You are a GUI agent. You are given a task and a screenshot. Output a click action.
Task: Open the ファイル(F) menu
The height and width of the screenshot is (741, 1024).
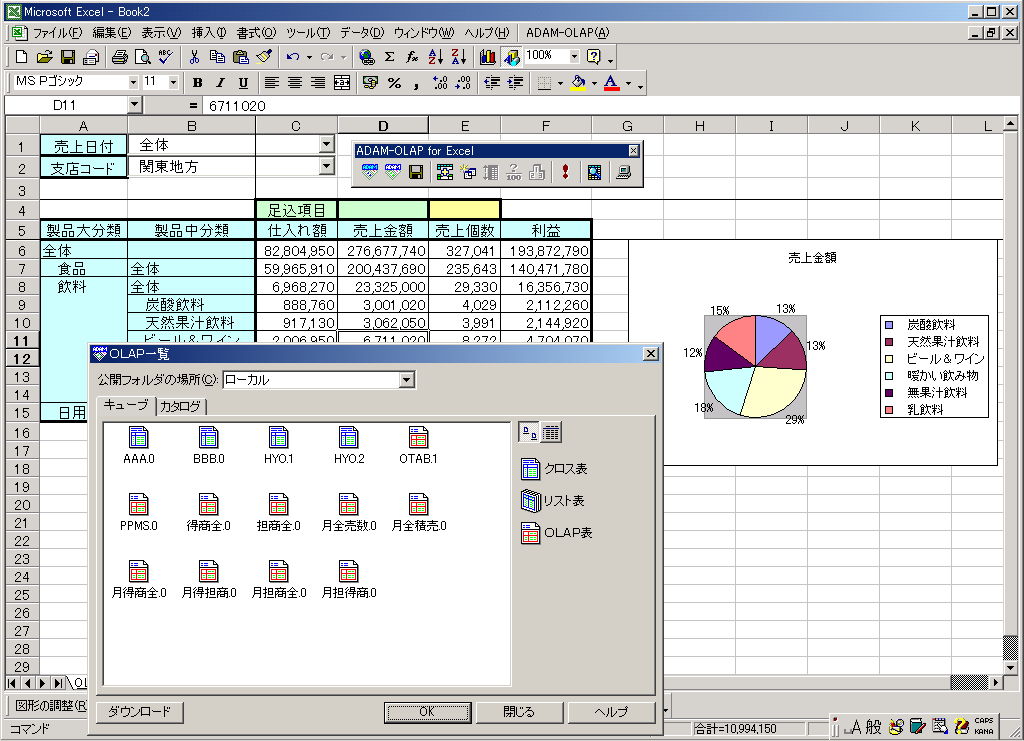(x=57, y=33)
